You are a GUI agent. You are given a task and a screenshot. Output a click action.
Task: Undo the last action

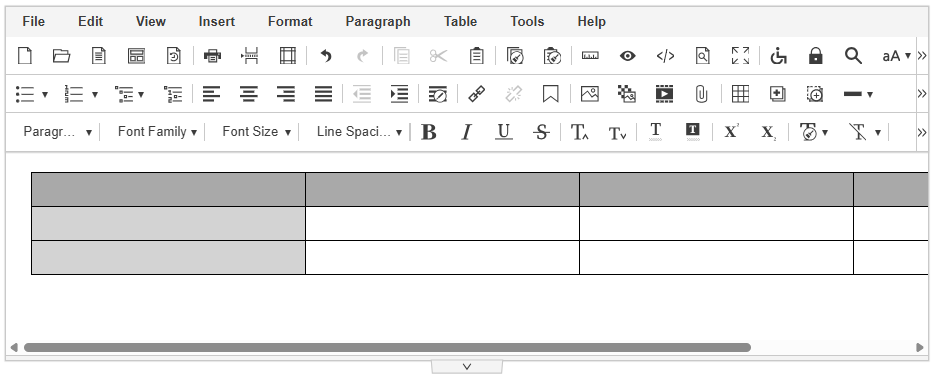point(326,56)
